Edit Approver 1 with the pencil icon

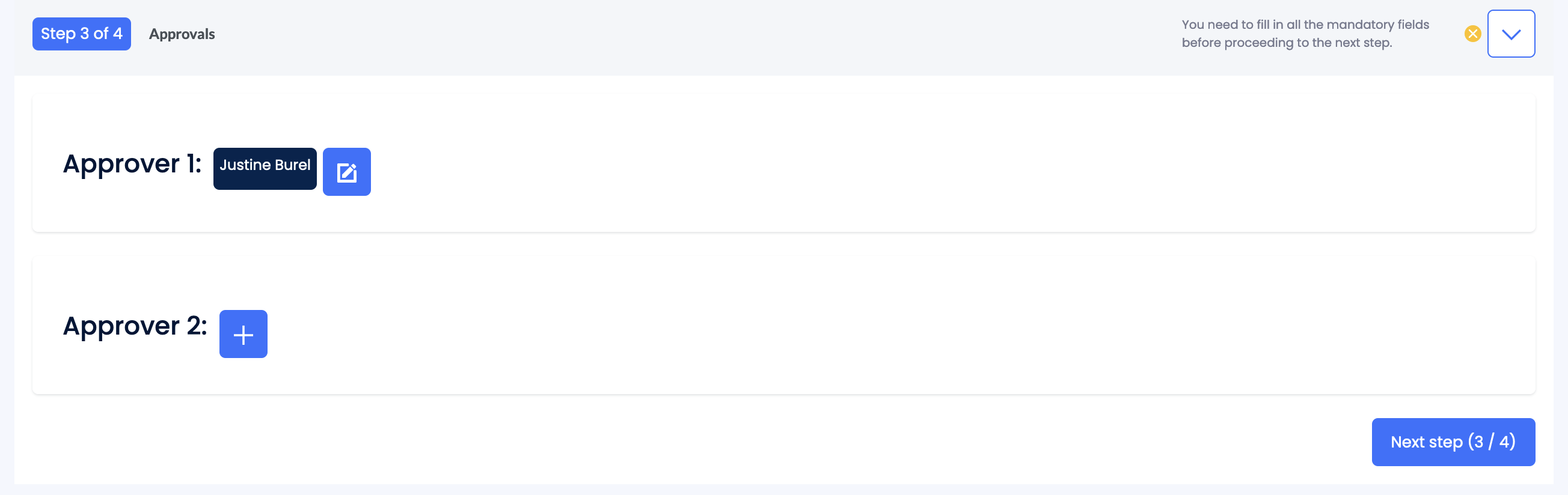346,171
